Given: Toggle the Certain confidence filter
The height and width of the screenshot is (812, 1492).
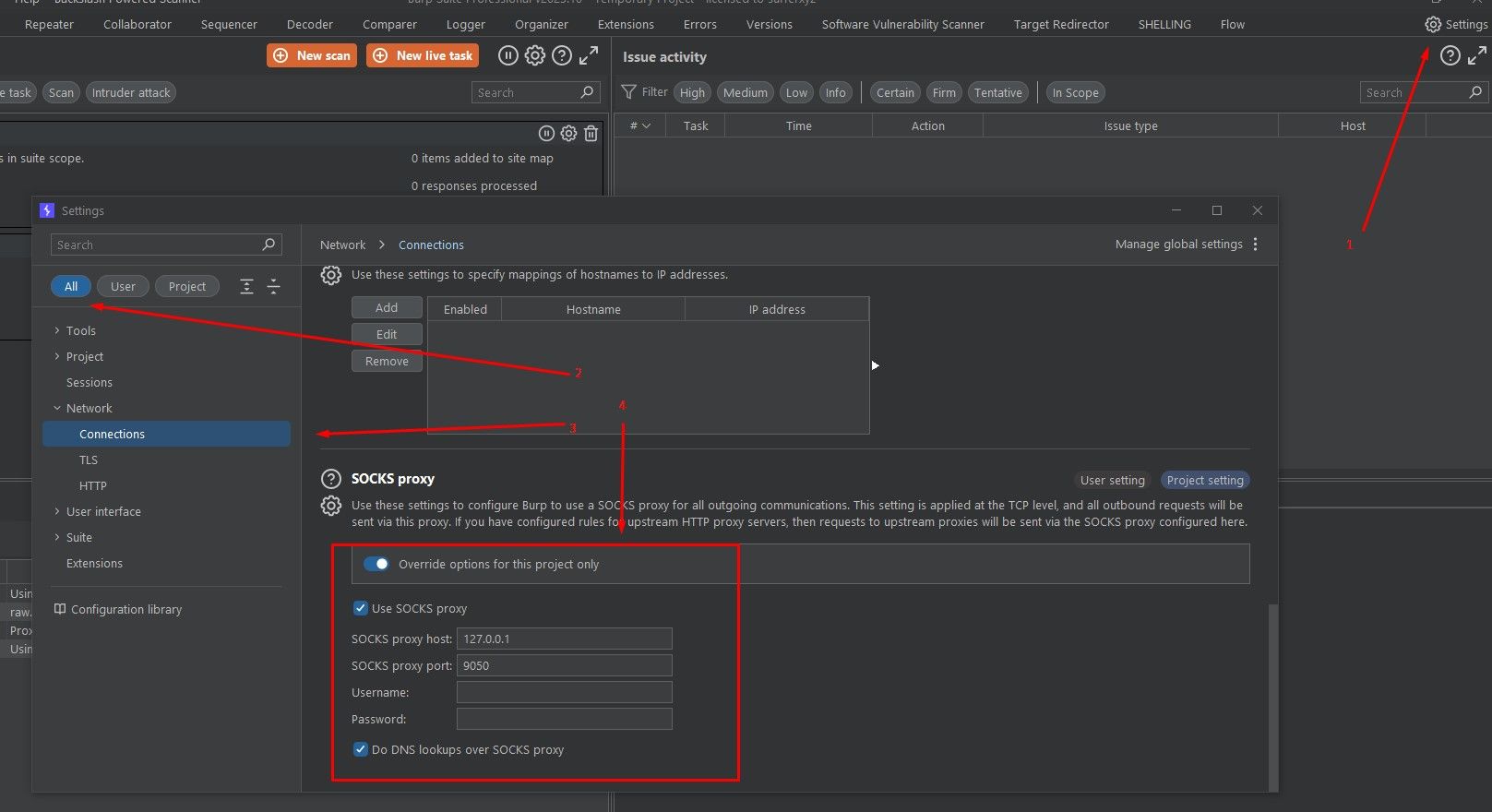Looking at the screenshot, I should pos(895,92).
